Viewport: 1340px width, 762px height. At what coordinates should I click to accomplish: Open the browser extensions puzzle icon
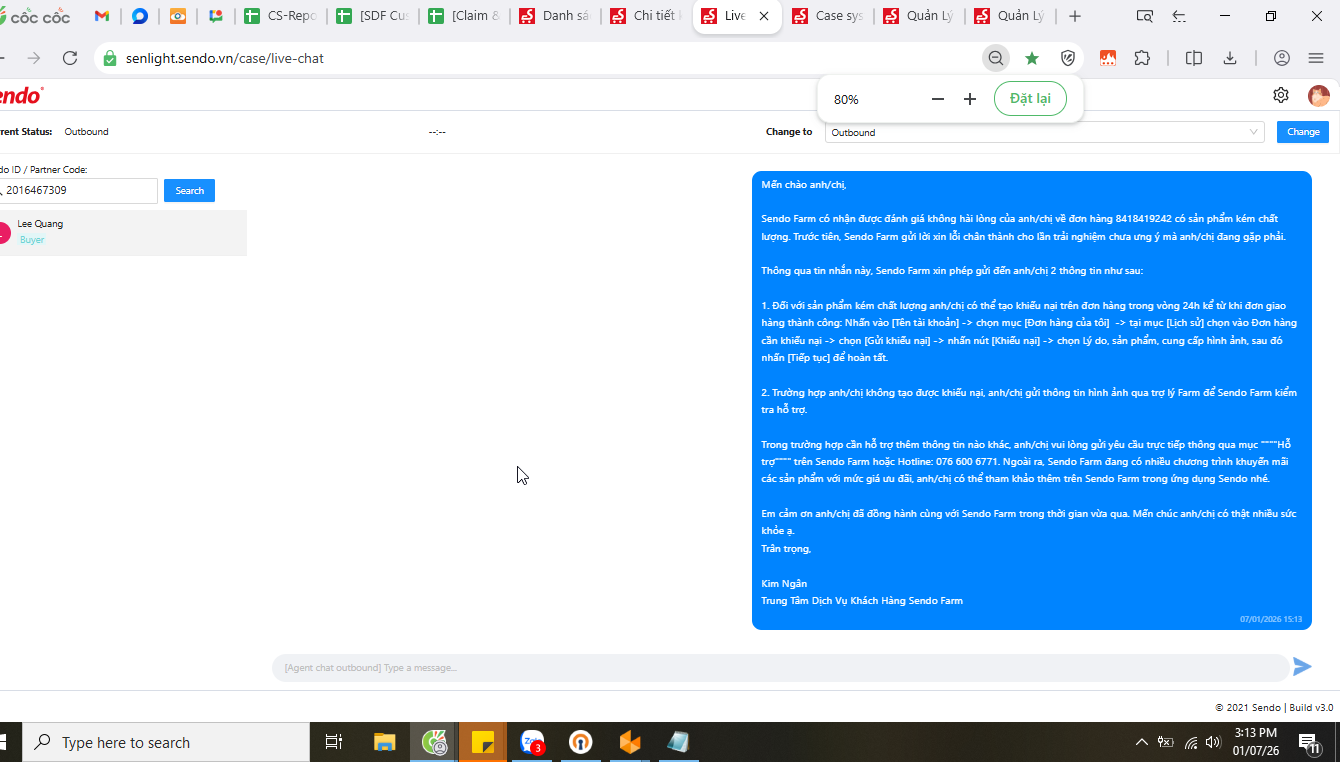(1142, 58)
